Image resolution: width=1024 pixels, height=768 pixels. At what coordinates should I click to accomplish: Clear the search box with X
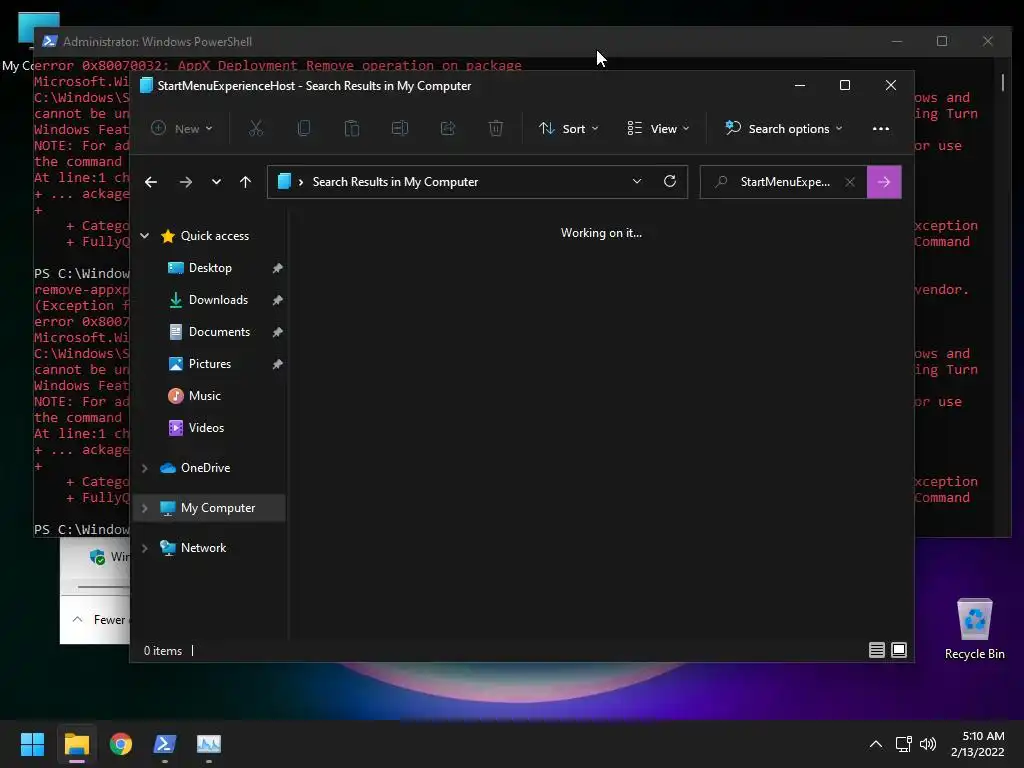click(x=850, y=182)
